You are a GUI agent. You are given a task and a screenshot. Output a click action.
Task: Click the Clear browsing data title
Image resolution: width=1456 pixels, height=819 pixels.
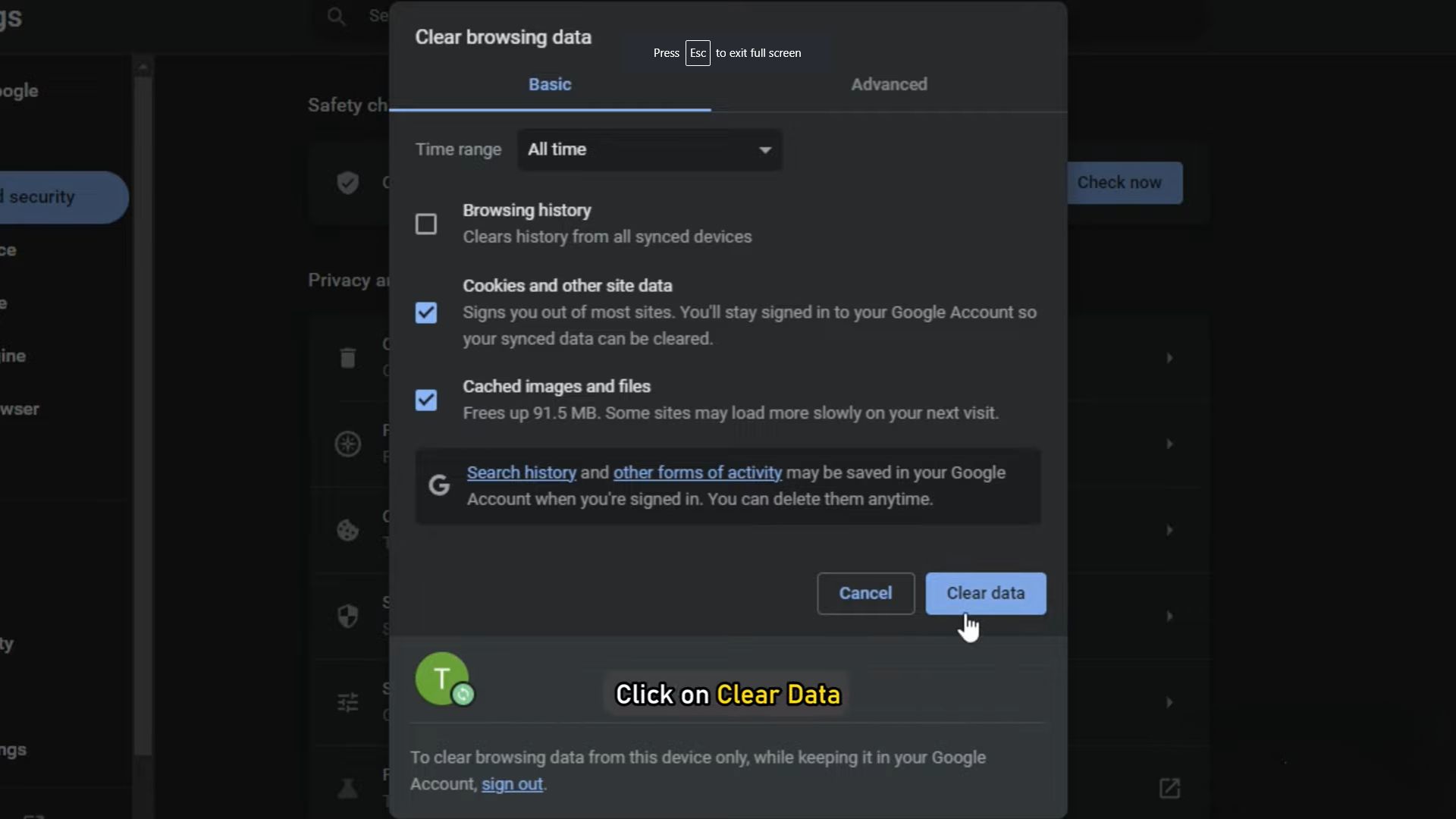pos(503,37)
